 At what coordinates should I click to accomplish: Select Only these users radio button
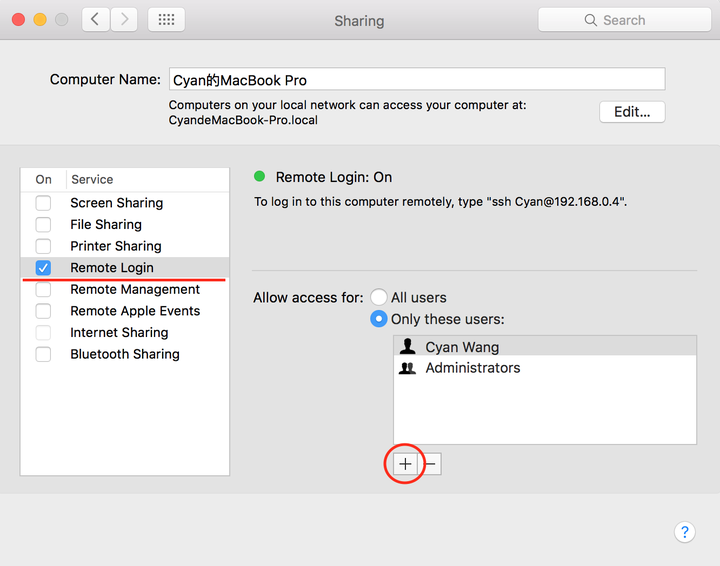[378, 319]
